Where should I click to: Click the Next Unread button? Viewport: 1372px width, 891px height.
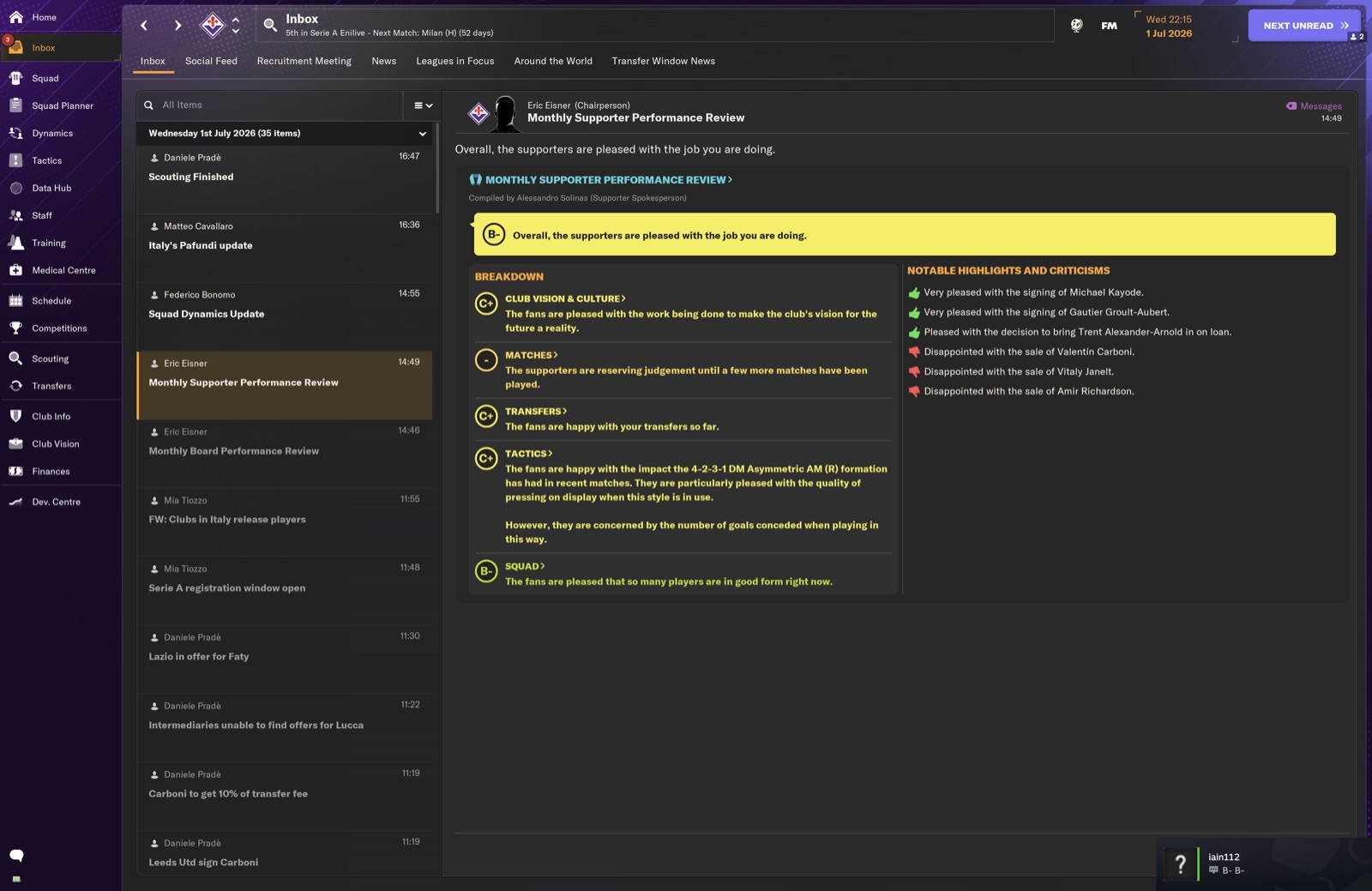click(x=1304, y=26)
